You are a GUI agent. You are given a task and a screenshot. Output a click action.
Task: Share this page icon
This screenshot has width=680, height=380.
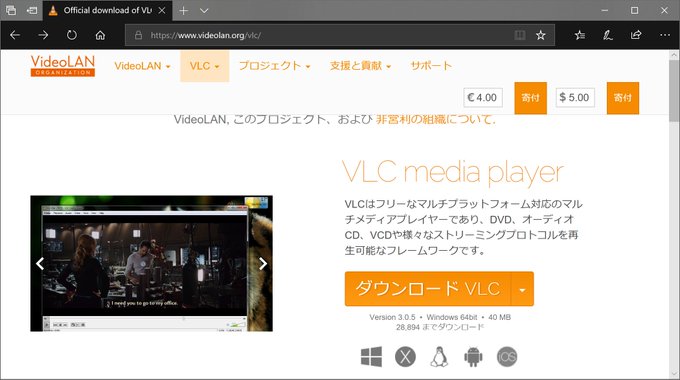636,35
